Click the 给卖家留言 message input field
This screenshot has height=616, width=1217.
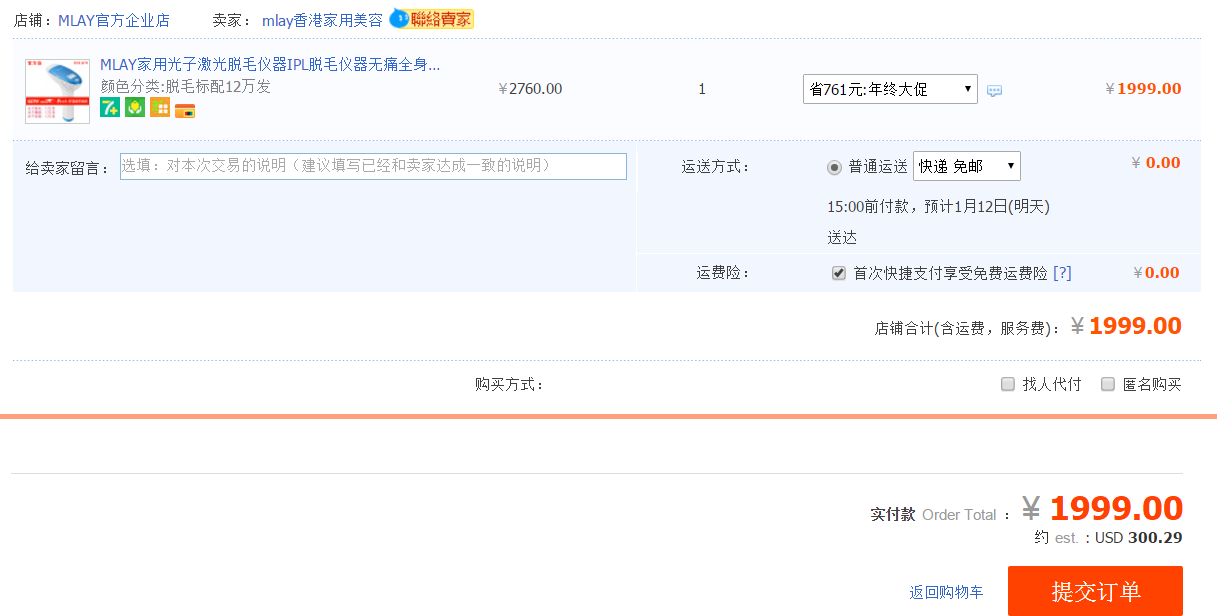click(x=373, y=166)
